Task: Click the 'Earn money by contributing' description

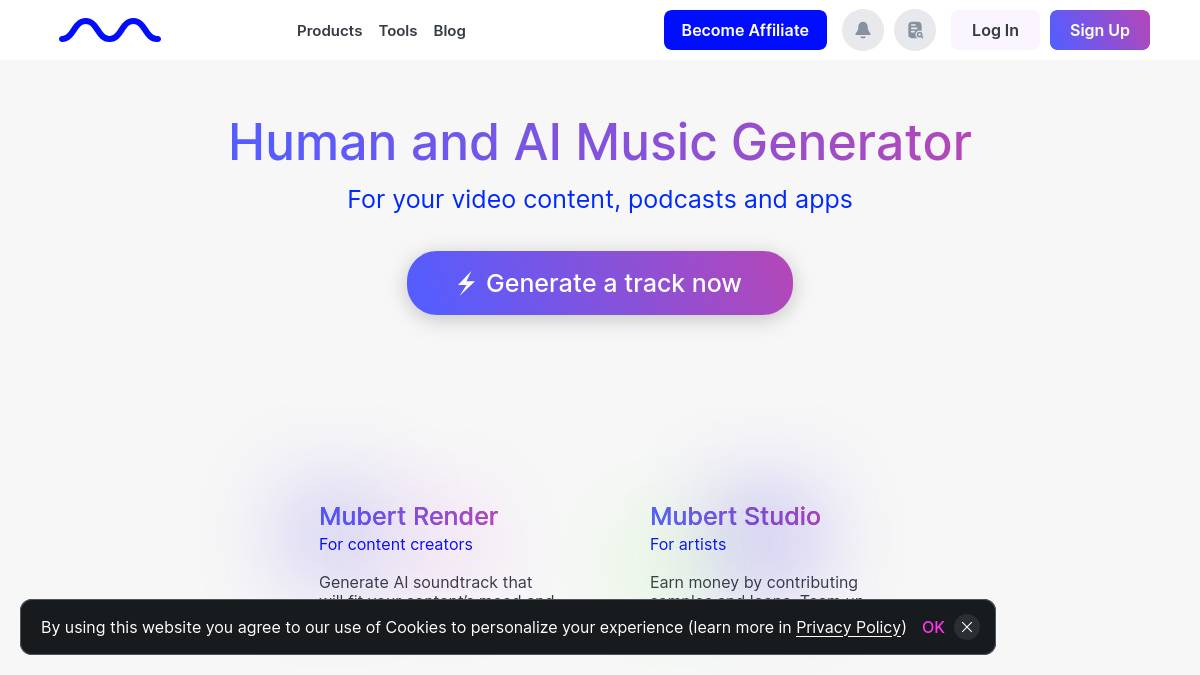Action: pos(753,582)
